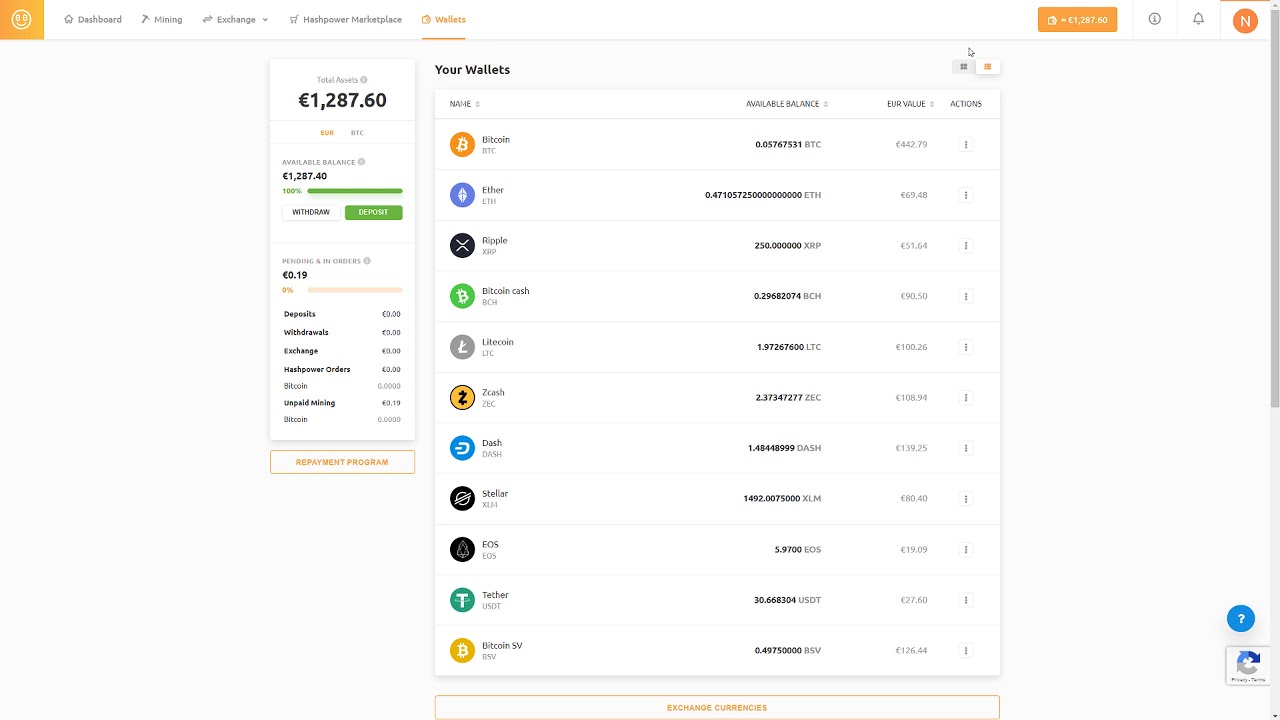Click the Exchange Currencies button
Image resolution: width=1280 pixels, height=720 pixels.
(x=717, y=707)
